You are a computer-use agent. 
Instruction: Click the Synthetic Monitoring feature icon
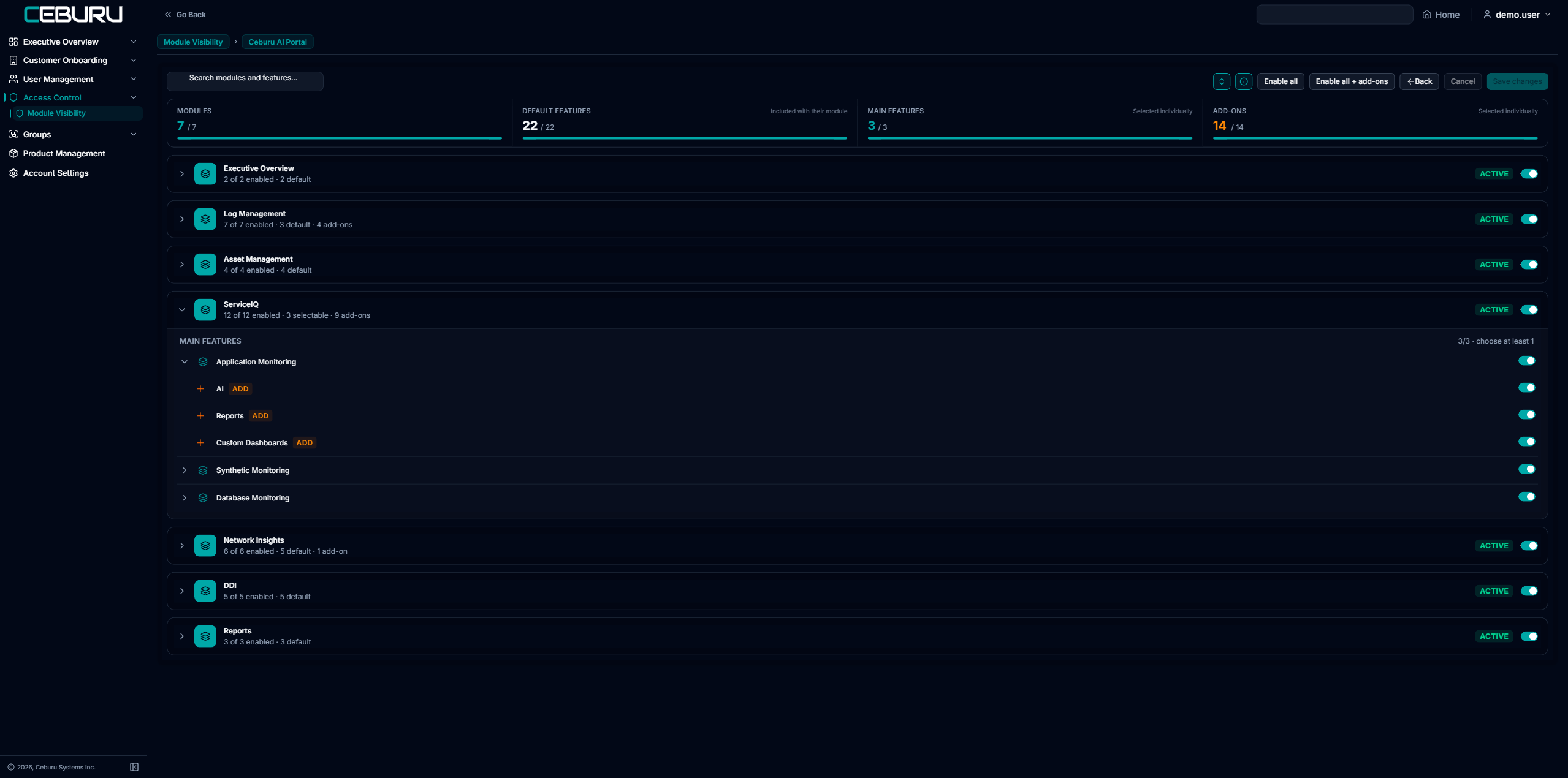[203, 470]
